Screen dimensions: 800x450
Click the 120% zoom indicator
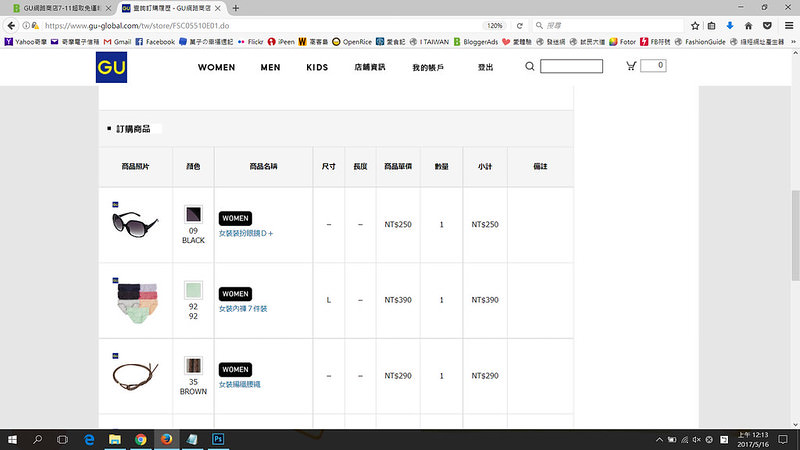pos(494,26)
